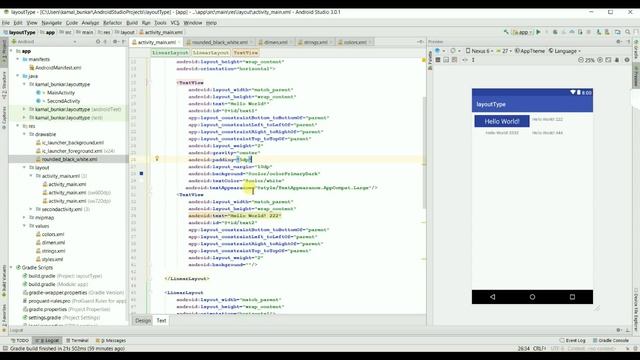Tap the Recents square in the phone preview
Image resolution: width=640 pixels, height=360 pixels.
click(x=572, y=297)
